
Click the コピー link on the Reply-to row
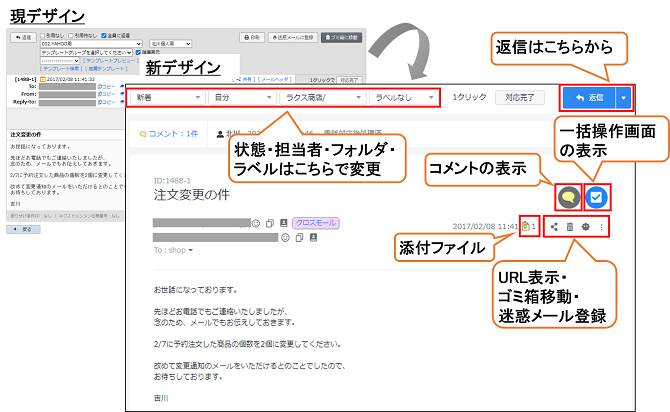point(106,102)
